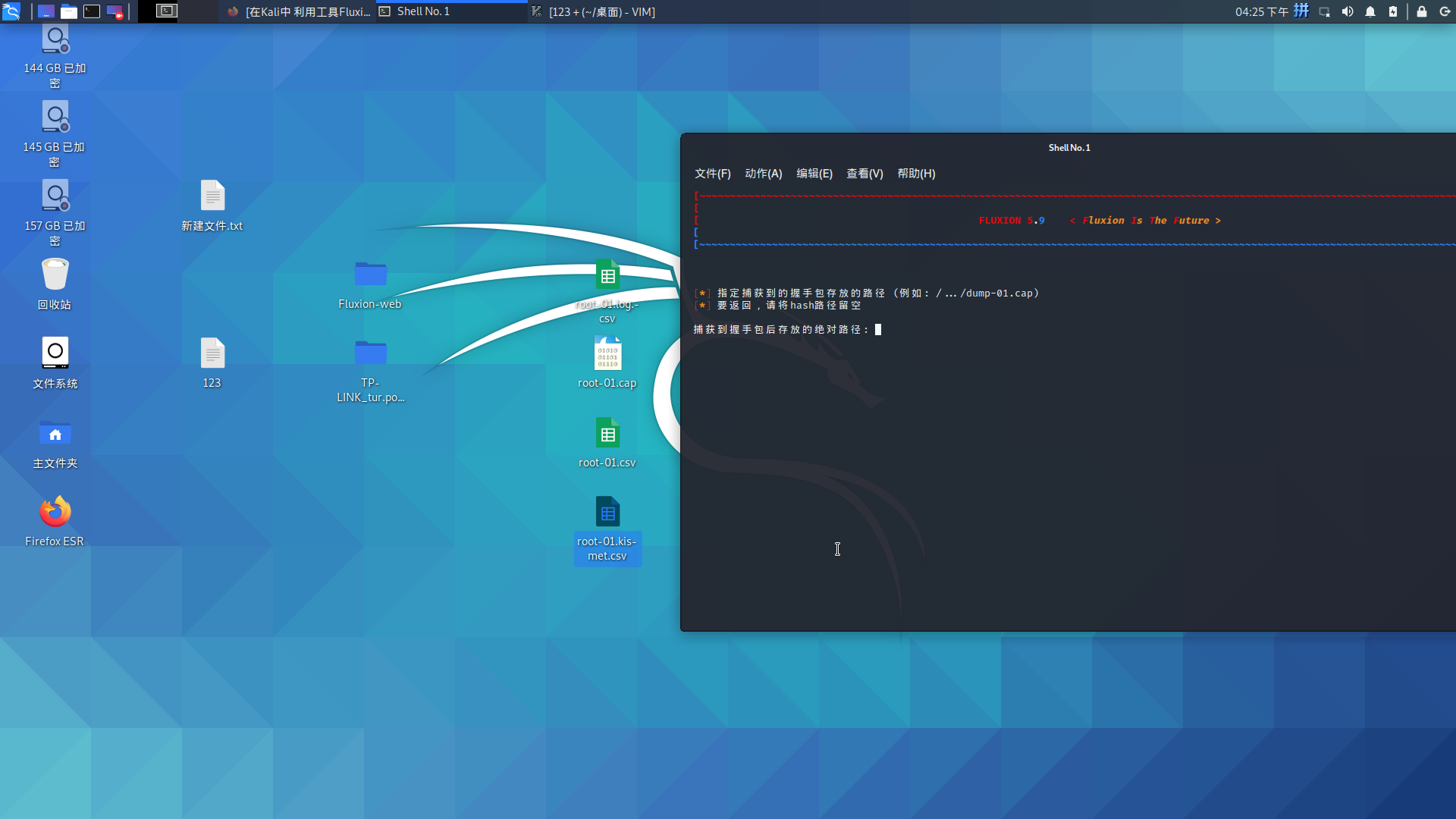Click the 'Fluxion Is The Future' slogan text
Image resolution: width=1456 pixels, height=819 pixels.
[1145, 221]
